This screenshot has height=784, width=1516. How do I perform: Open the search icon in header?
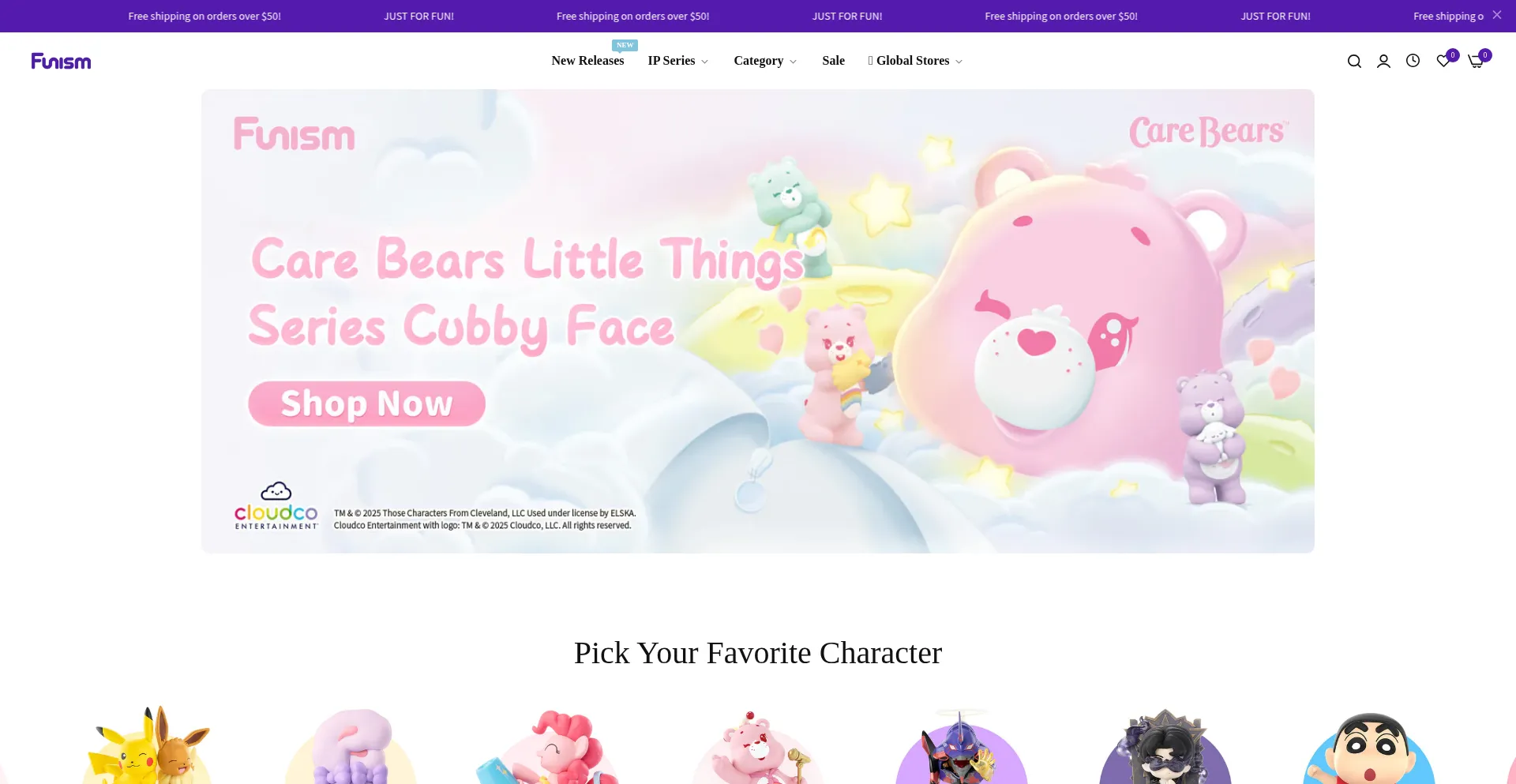coord(1354,62)
